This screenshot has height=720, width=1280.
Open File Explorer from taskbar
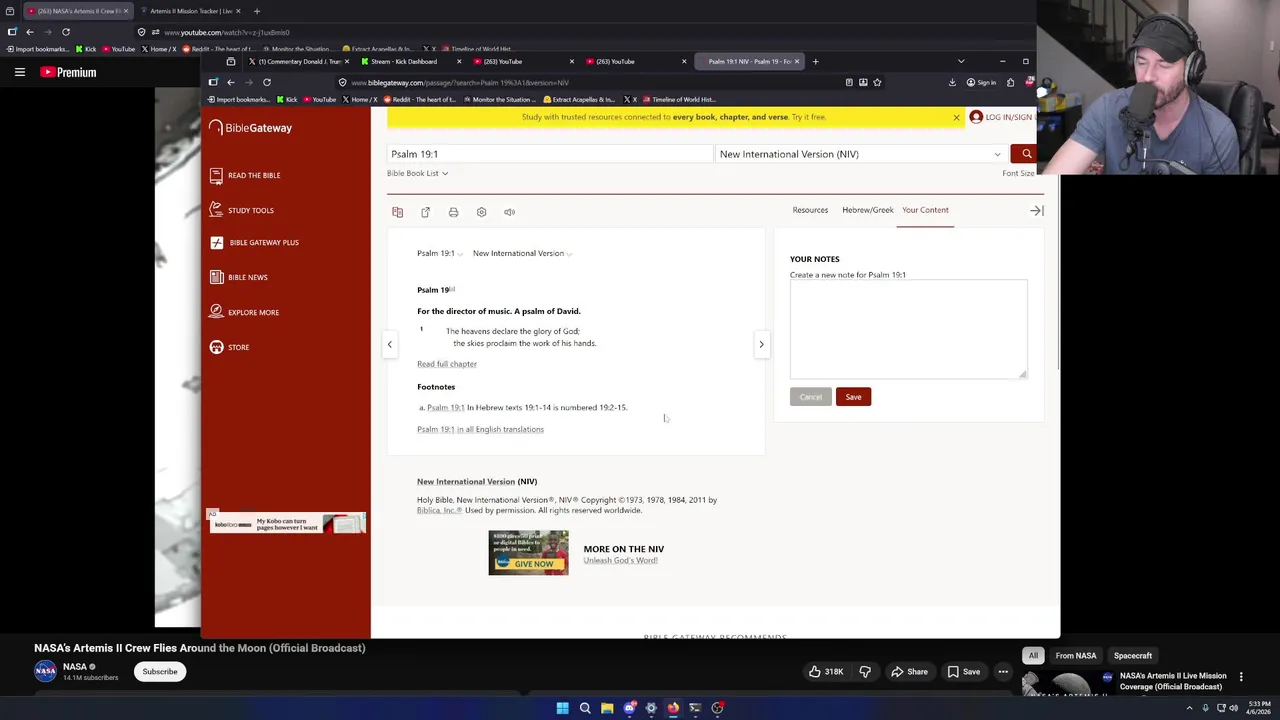607,708
